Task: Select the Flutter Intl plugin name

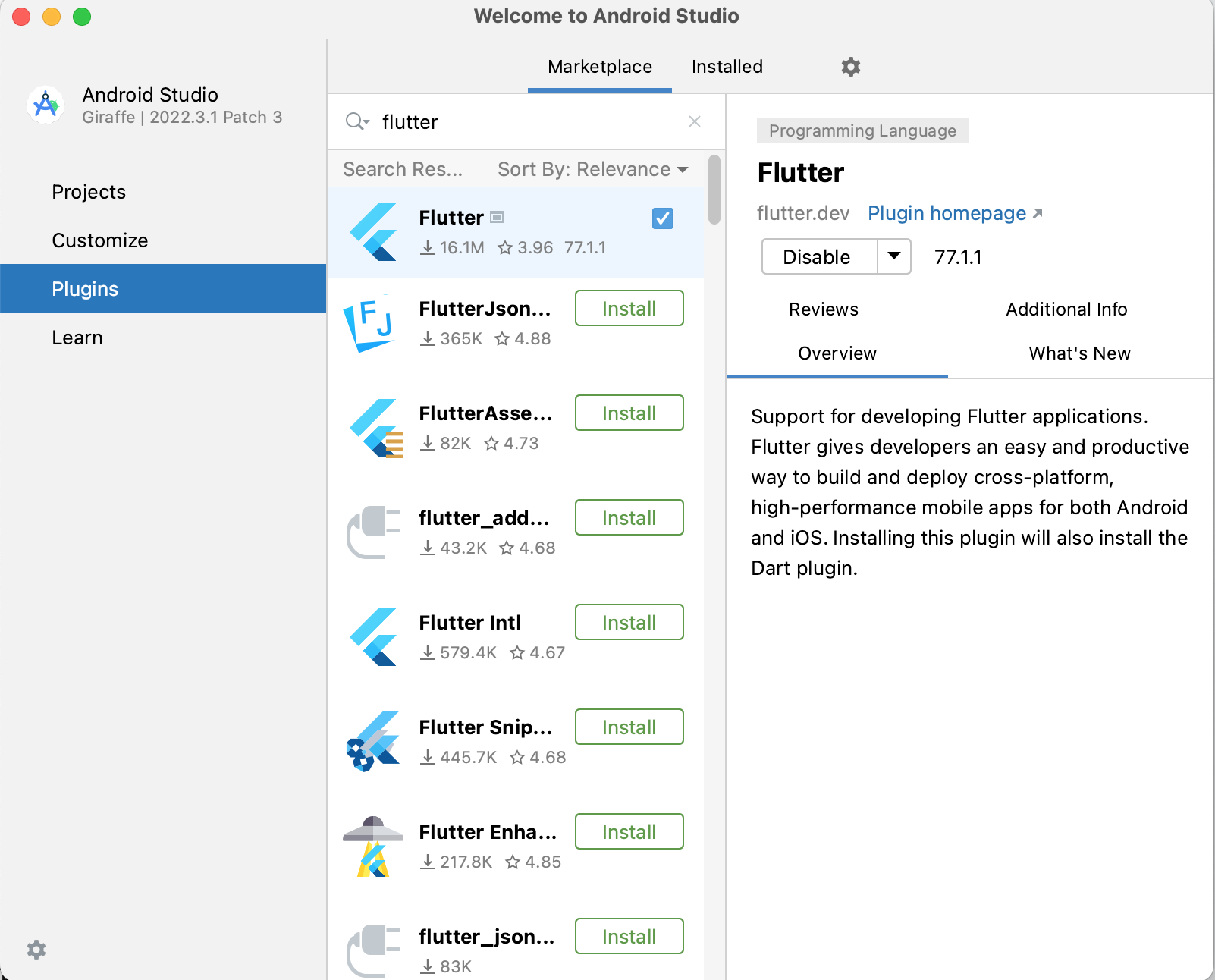Action: [470, 623]
